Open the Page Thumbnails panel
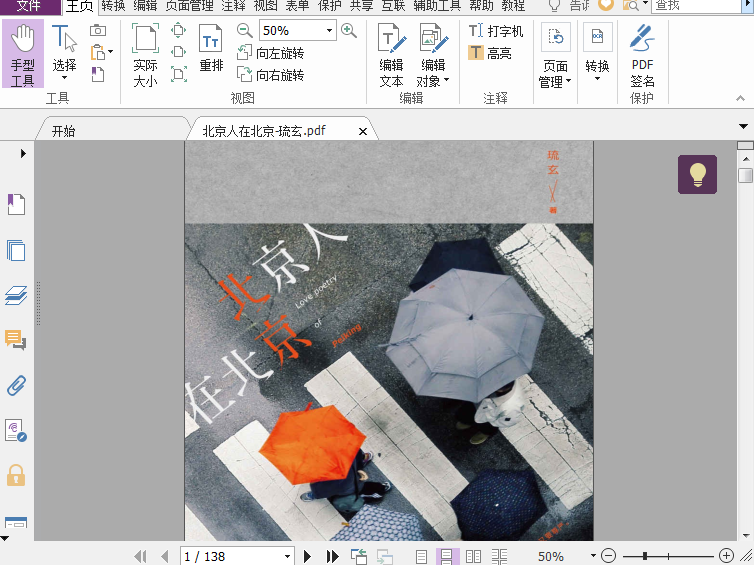The image size is (754, 565). (16, 250)
